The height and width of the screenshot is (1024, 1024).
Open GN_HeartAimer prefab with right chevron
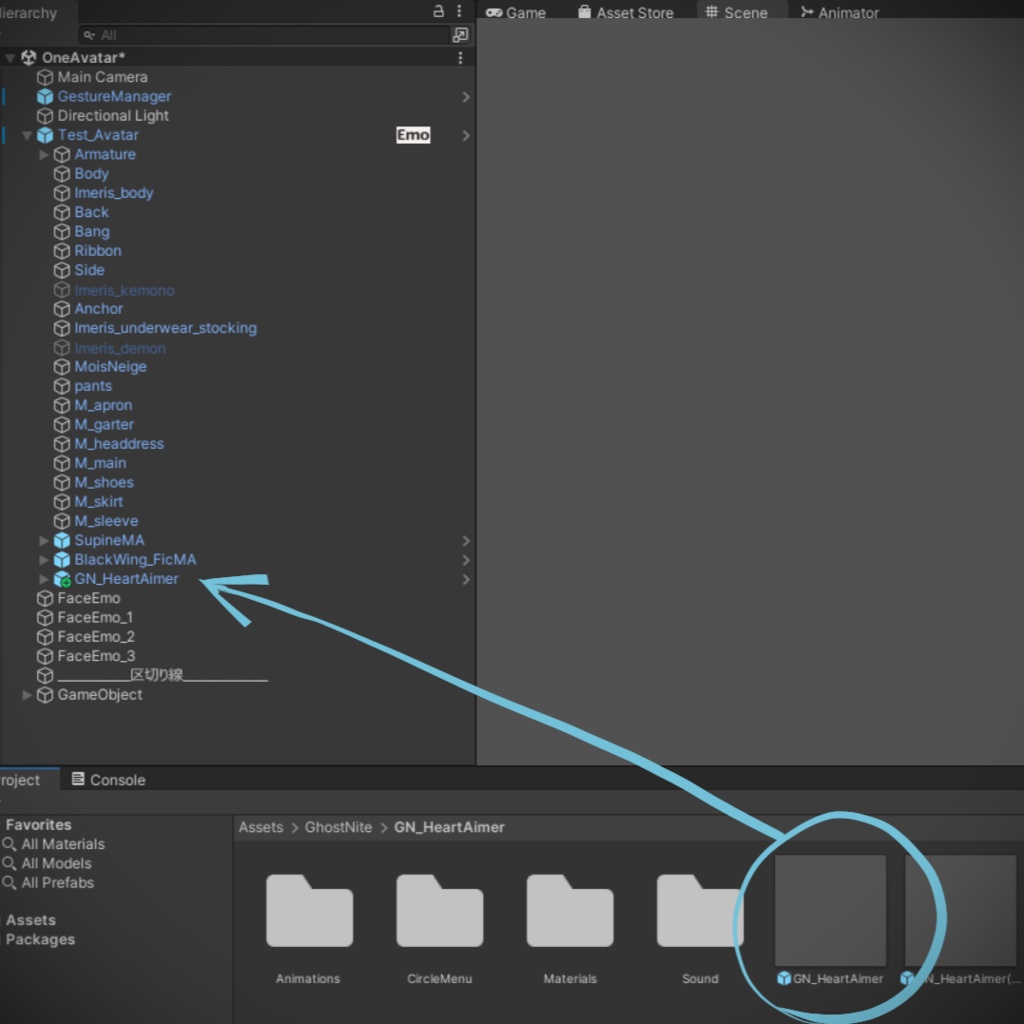coord(466,579)
